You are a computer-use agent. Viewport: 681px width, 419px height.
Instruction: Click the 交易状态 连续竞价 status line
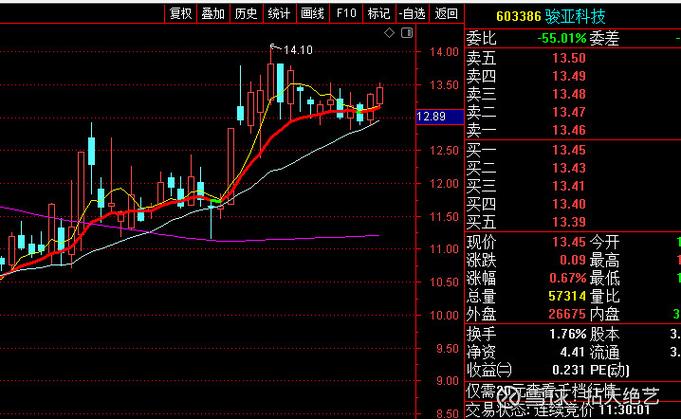(x=558, y=410)
